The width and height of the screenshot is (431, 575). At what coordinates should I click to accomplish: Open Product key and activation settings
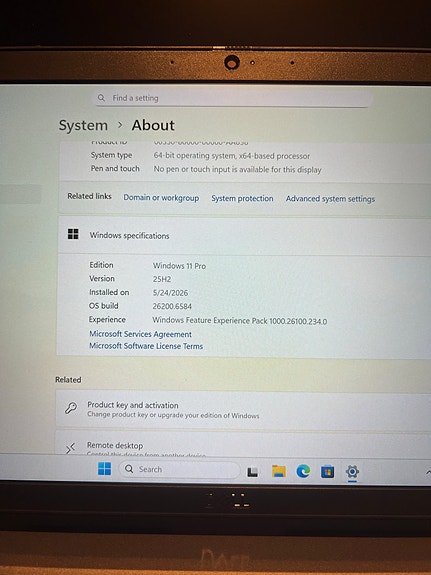(243, 410)
